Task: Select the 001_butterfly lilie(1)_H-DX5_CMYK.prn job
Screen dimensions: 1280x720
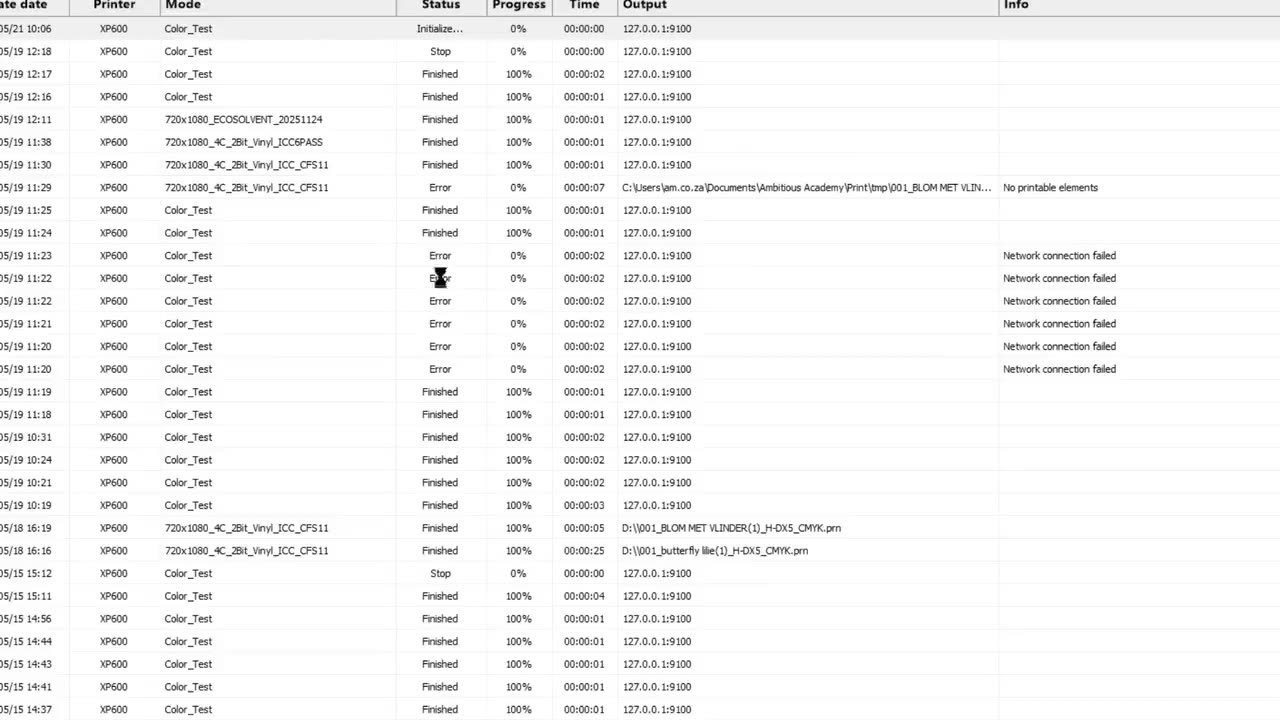Action: click(640, 550)
